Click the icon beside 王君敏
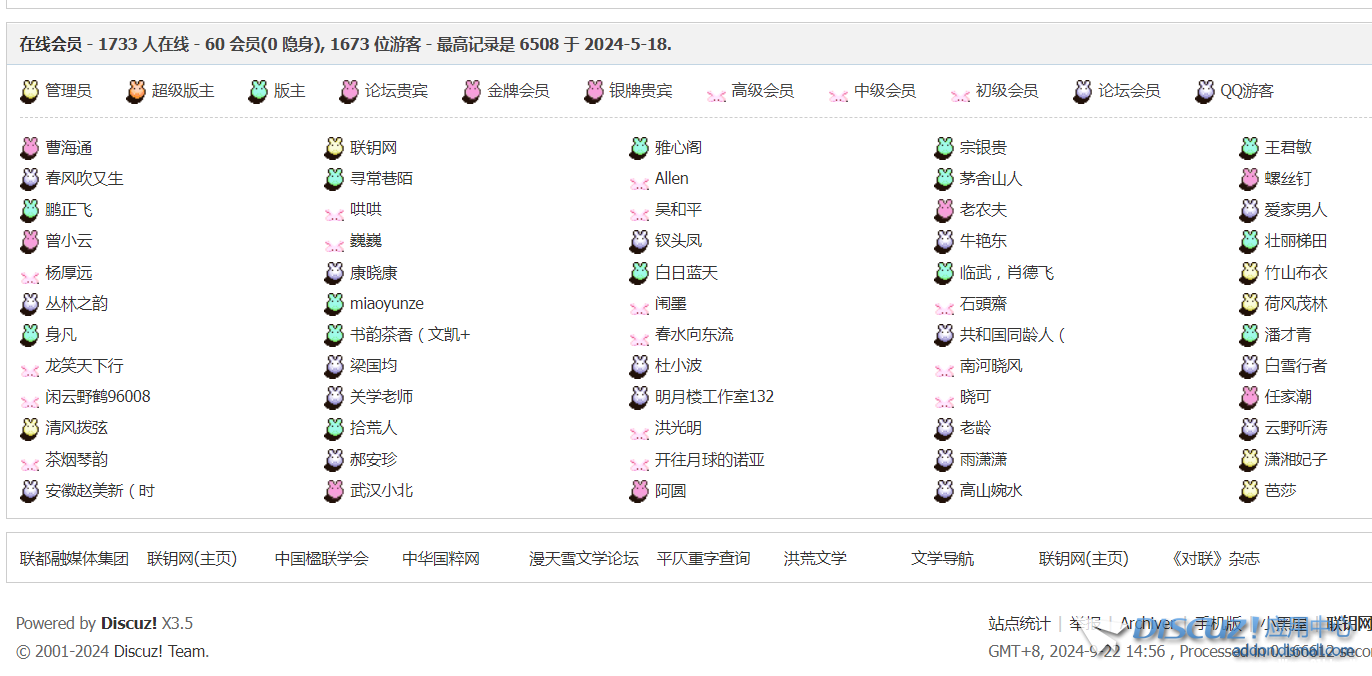The image size is (1372, 676). point(1249,148)
